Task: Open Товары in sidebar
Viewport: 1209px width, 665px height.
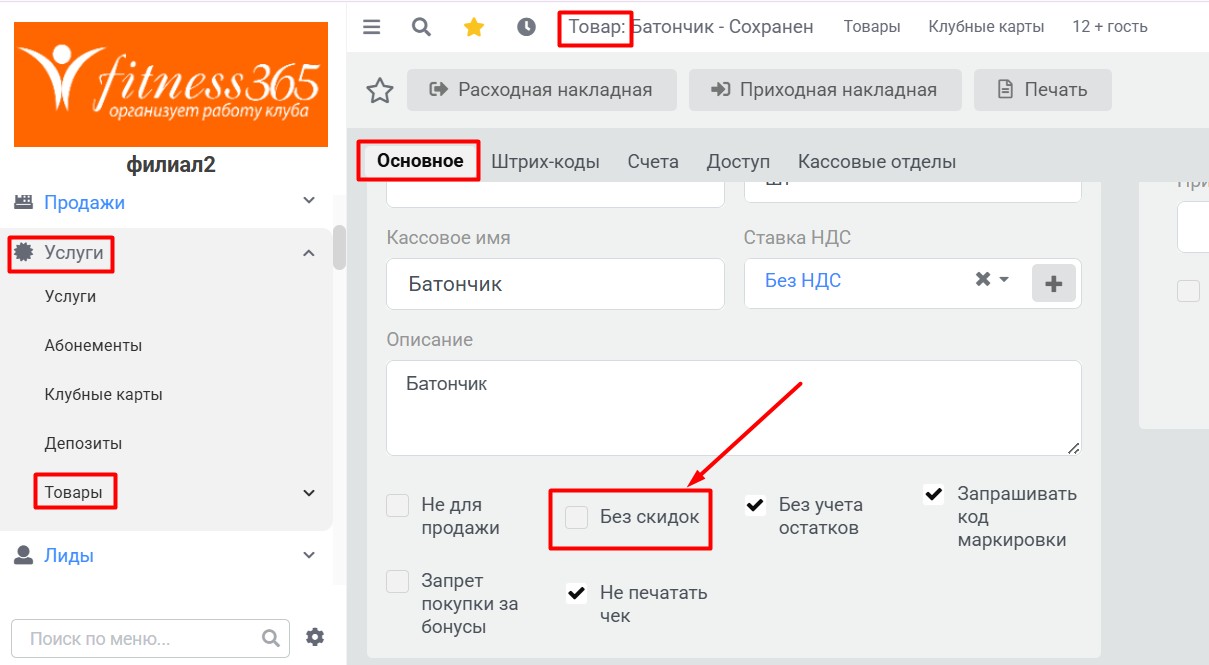Action: [73, 492]
